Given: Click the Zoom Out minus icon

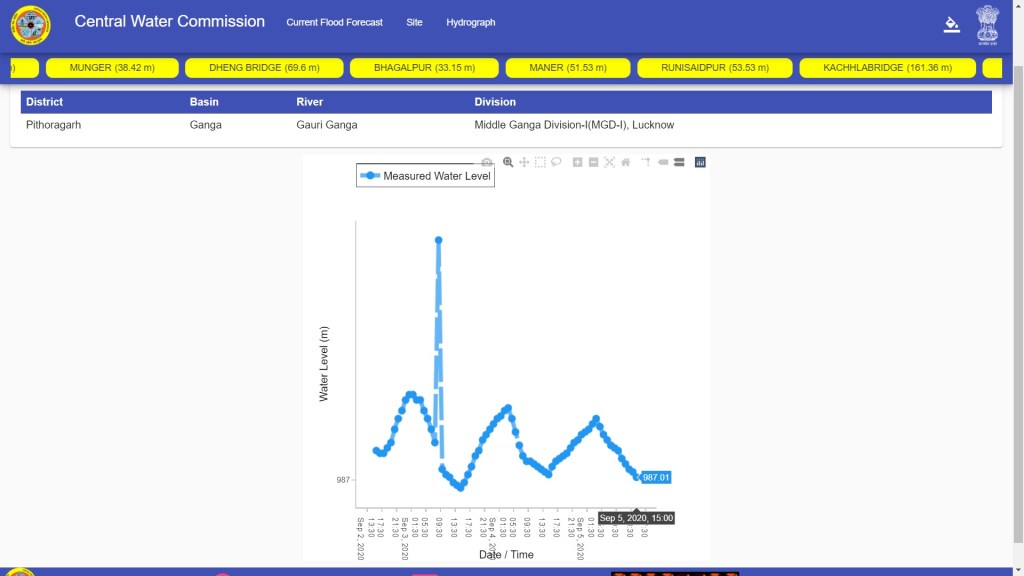Looking at the screenshot, I should pyautogui.click(x=593, y=162).
